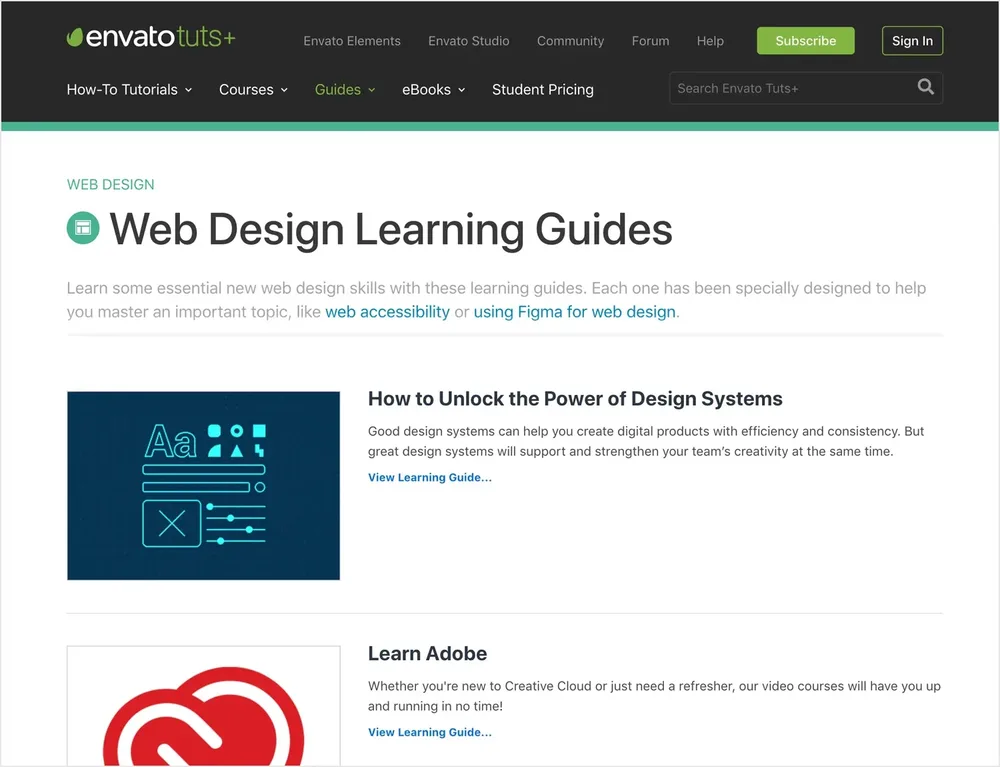Click View Learning Guide under Learn Adobe
The image size is (1000, 767).
tap(430, 733)
